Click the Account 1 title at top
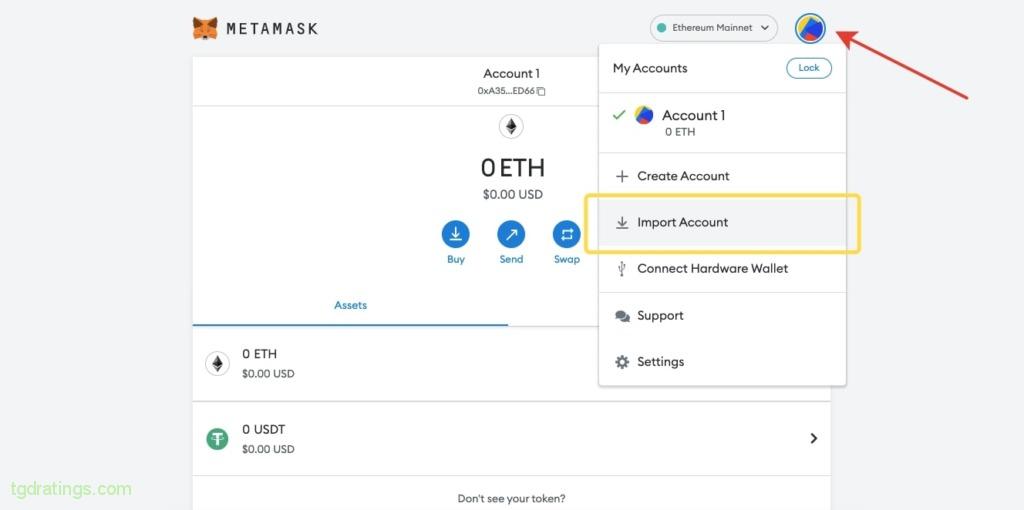 point(511,74)
